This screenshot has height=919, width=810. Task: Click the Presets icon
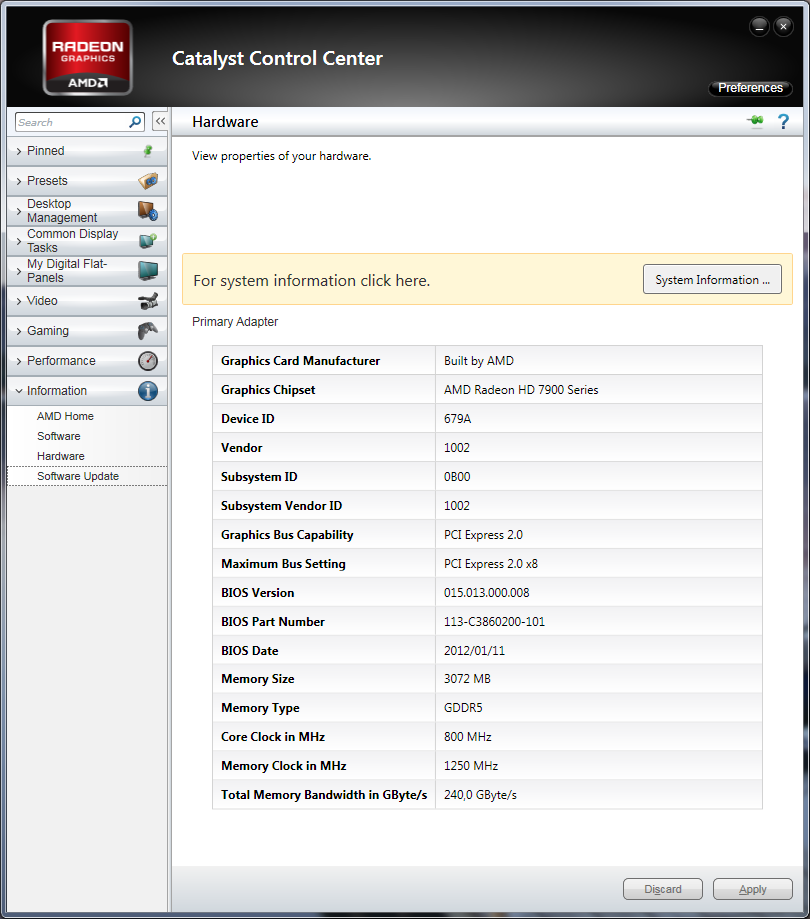pyautogui.click(x=148, y=181)
